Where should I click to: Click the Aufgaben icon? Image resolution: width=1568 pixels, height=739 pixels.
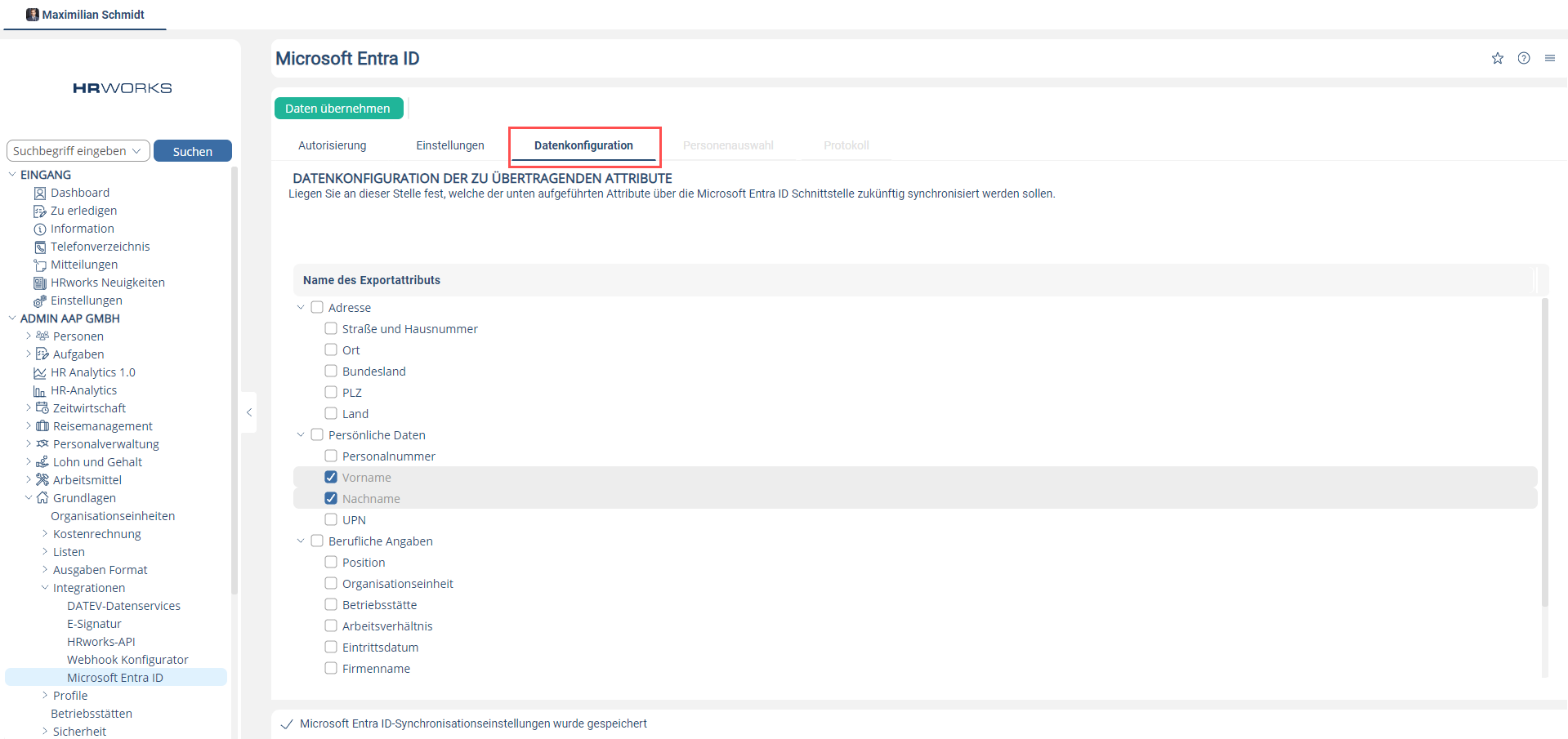[42, 354]
